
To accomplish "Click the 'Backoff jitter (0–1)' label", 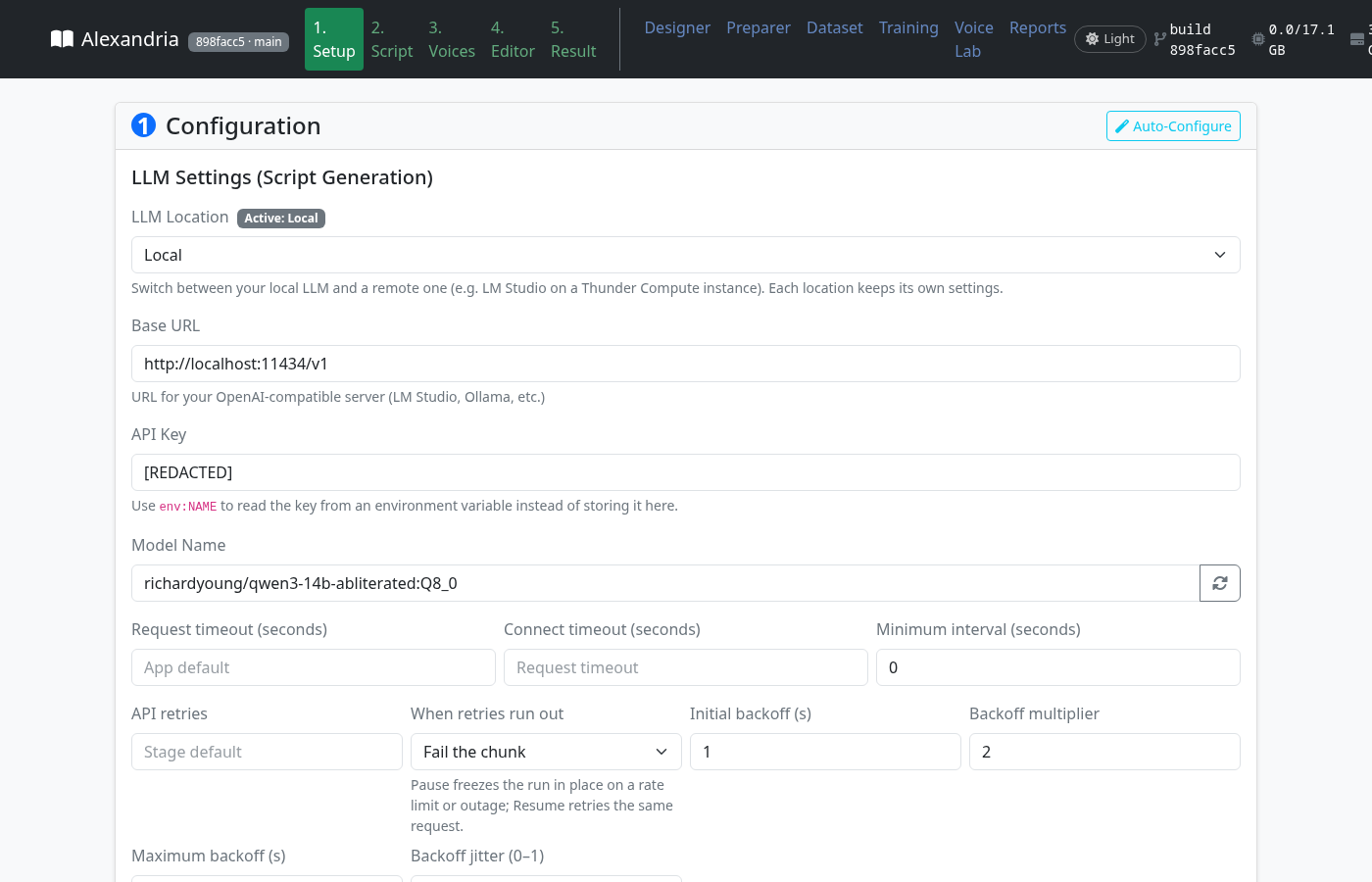I will point(477,856).
